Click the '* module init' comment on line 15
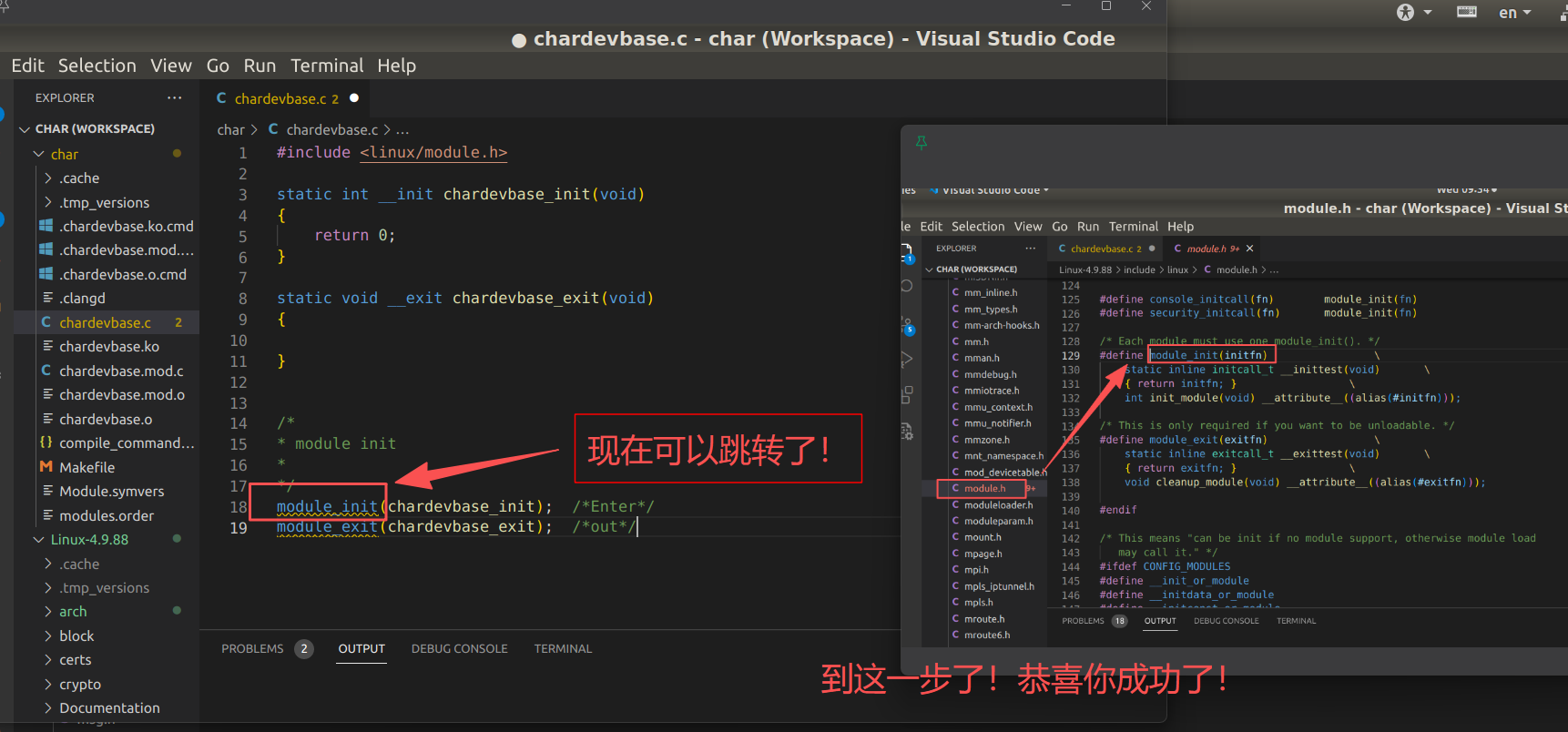Viewport: 1568px width, 732px height. 337,443
